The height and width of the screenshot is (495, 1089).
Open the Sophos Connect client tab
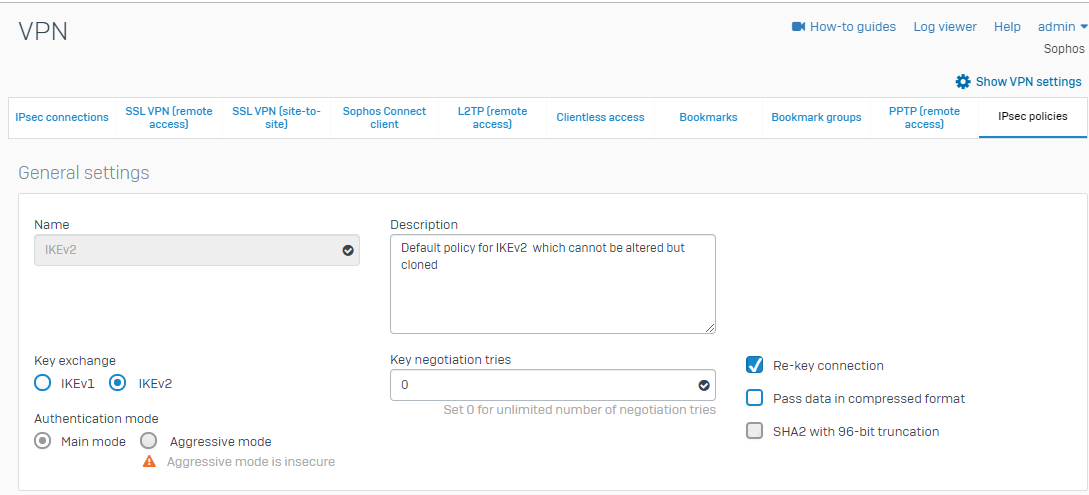click(x=384, y=118)
